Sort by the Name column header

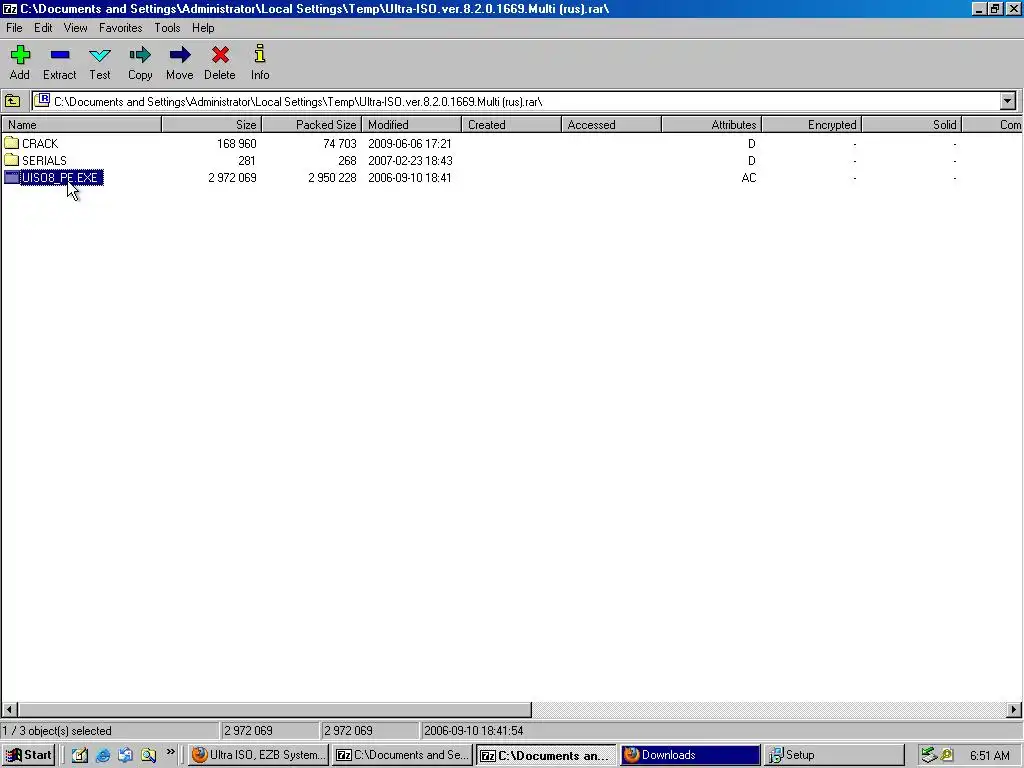[82, 125]
